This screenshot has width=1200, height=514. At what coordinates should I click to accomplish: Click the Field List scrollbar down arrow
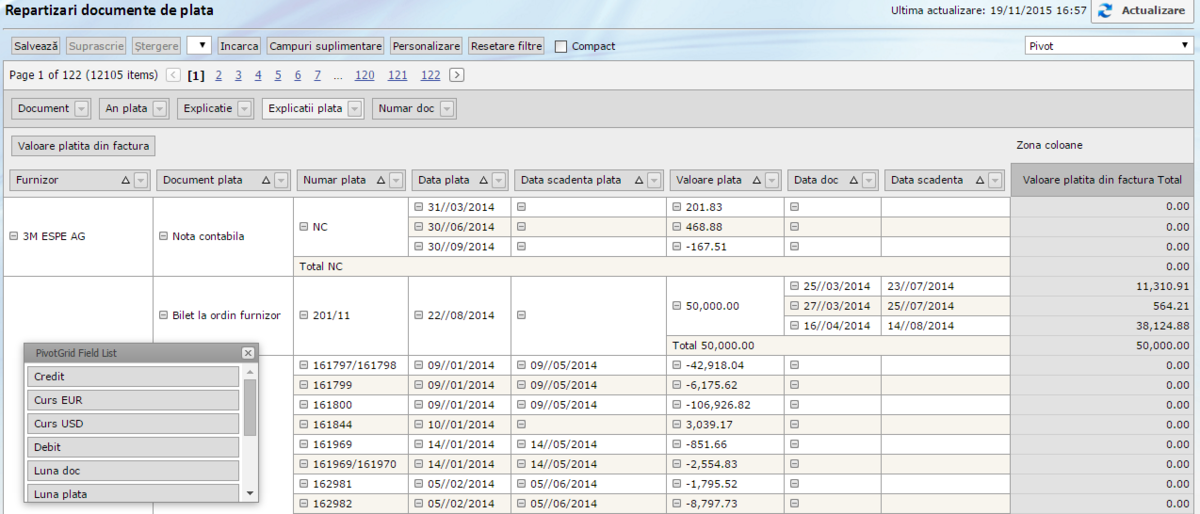(250, 492)
